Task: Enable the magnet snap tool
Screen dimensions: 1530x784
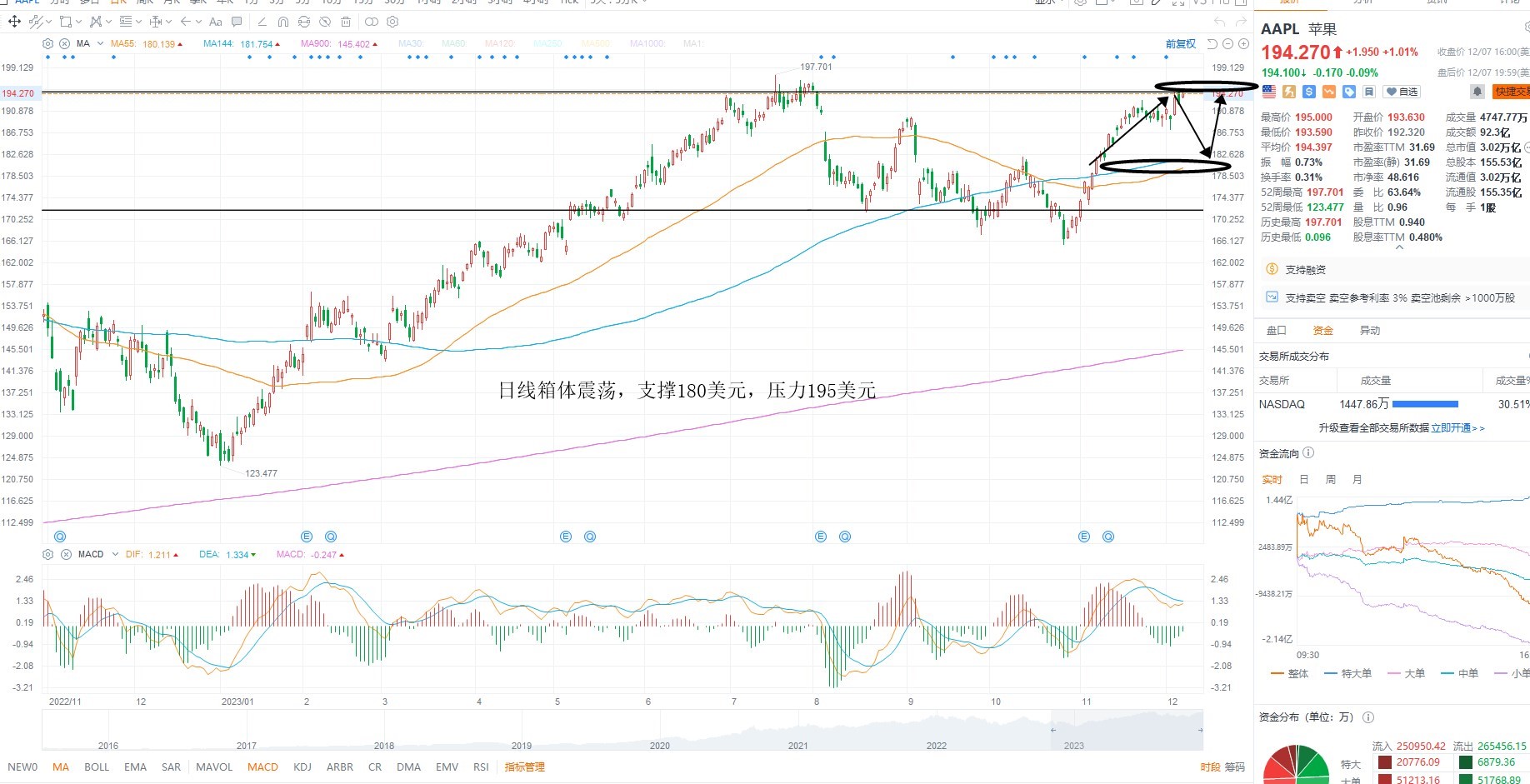Action: [283, 22]
